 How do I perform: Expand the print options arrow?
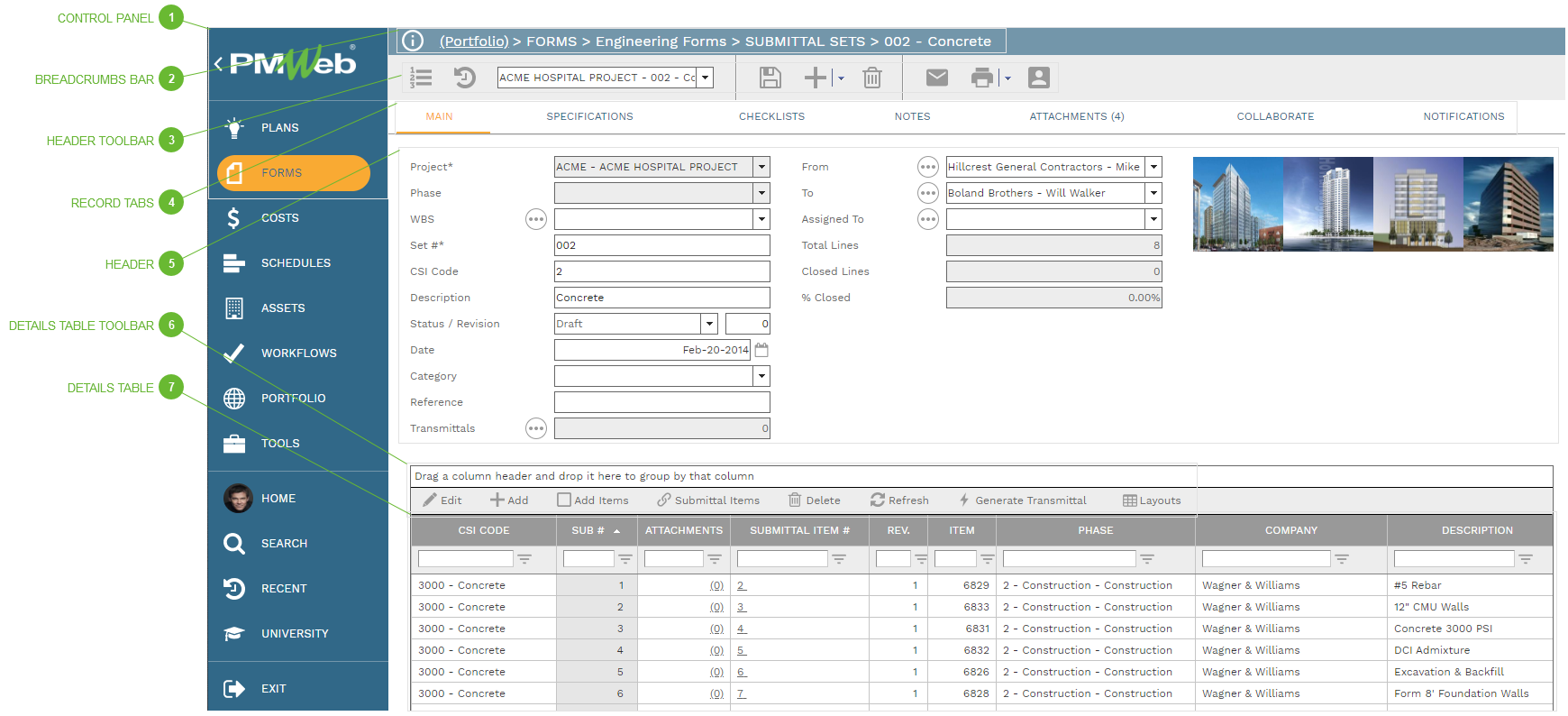(1007, 78)
